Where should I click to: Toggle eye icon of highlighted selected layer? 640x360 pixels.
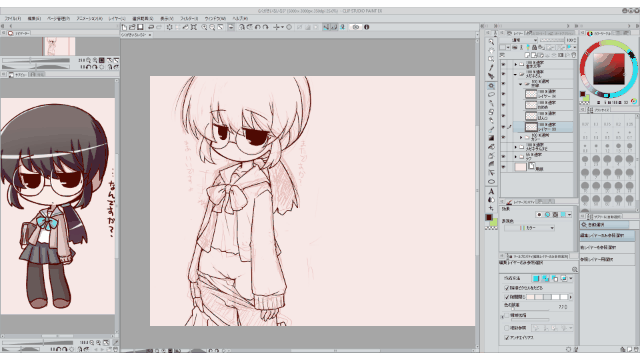pyautogui.click(x=503, y=127)
